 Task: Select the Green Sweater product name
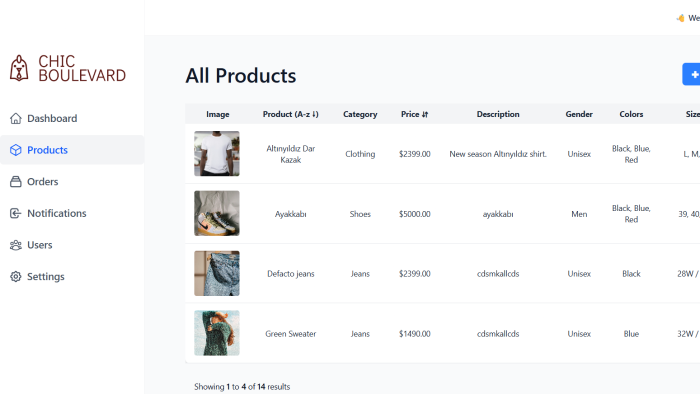pyautogui.click(x=291, y=334)
